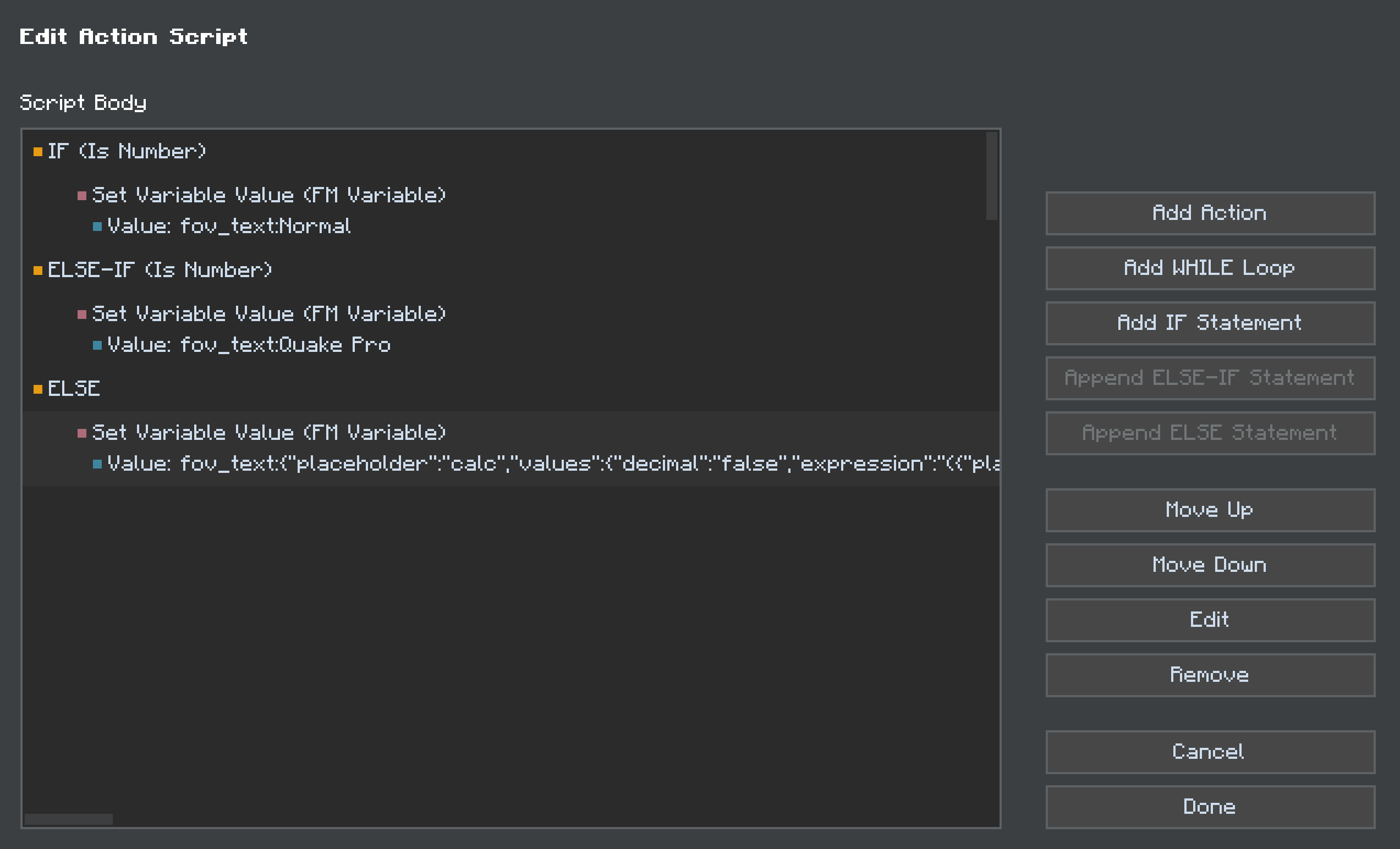The height and width of the screenshot is (849, 1400).
Task: Select the Set Variable Value action under ELSE
Action: (x=269, y=433)
